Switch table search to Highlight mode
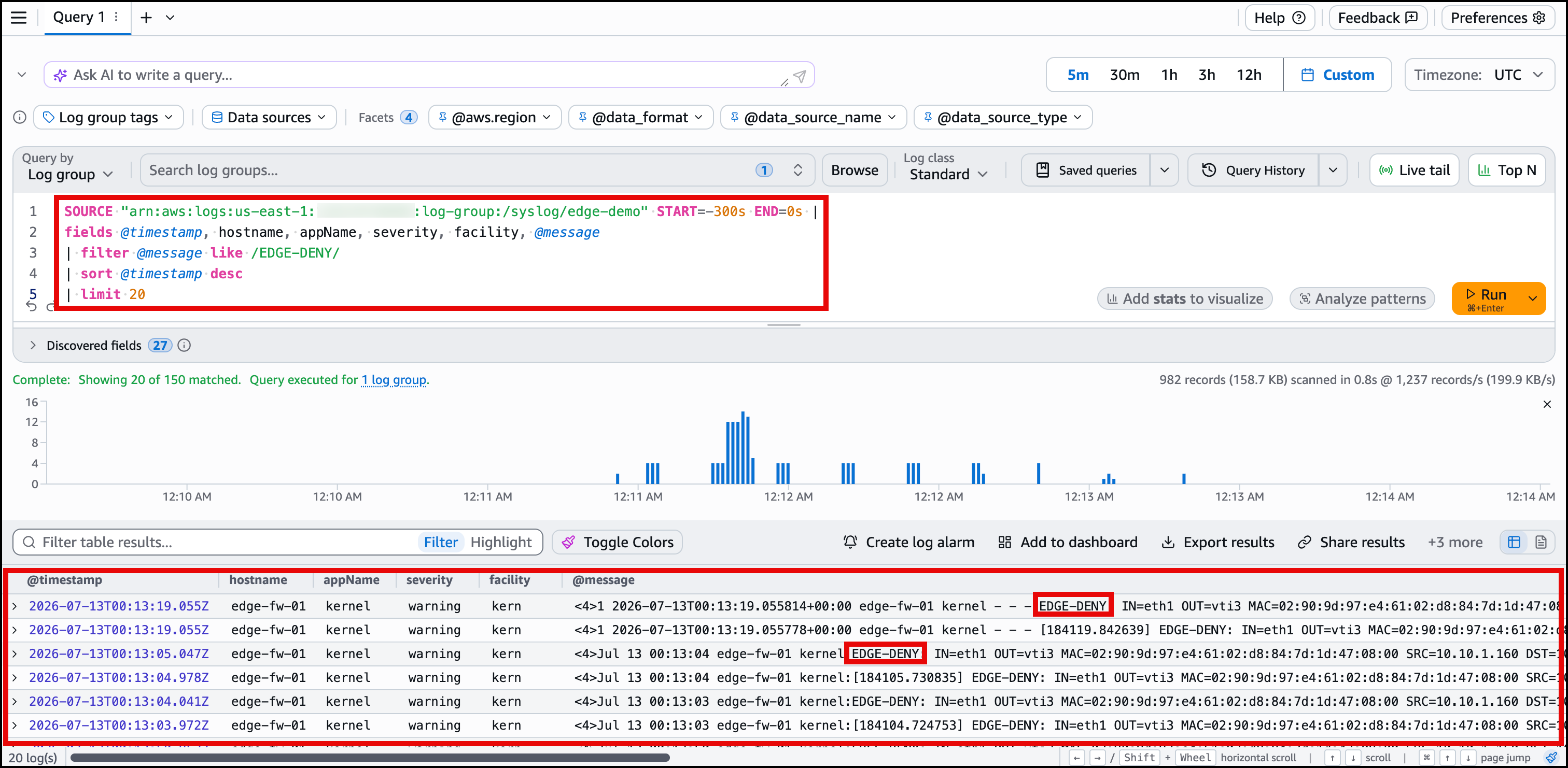Screen dimensions: 1568x768 501,542
